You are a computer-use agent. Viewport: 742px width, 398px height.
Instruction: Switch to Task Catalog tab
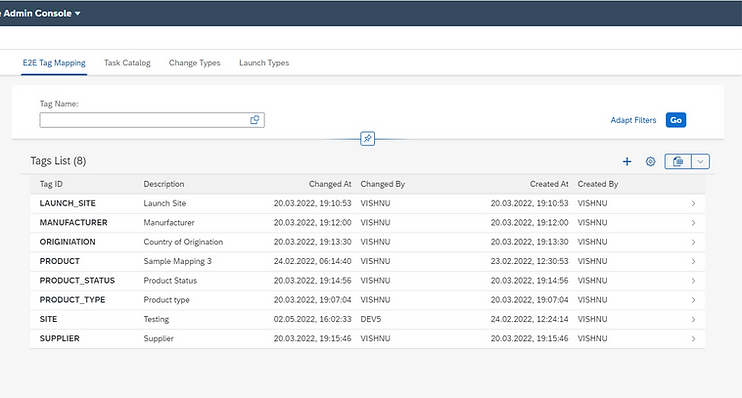tap(127, 63)
